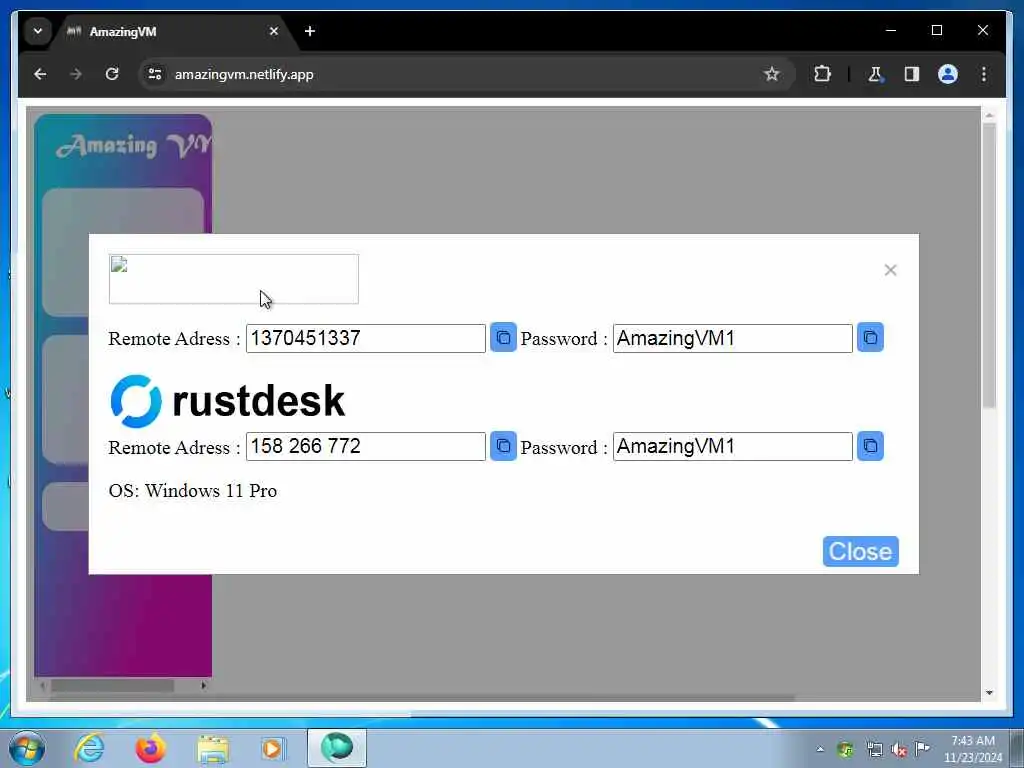
Task: Copy the 1370451337 remote address
Action: pos(503,338)
